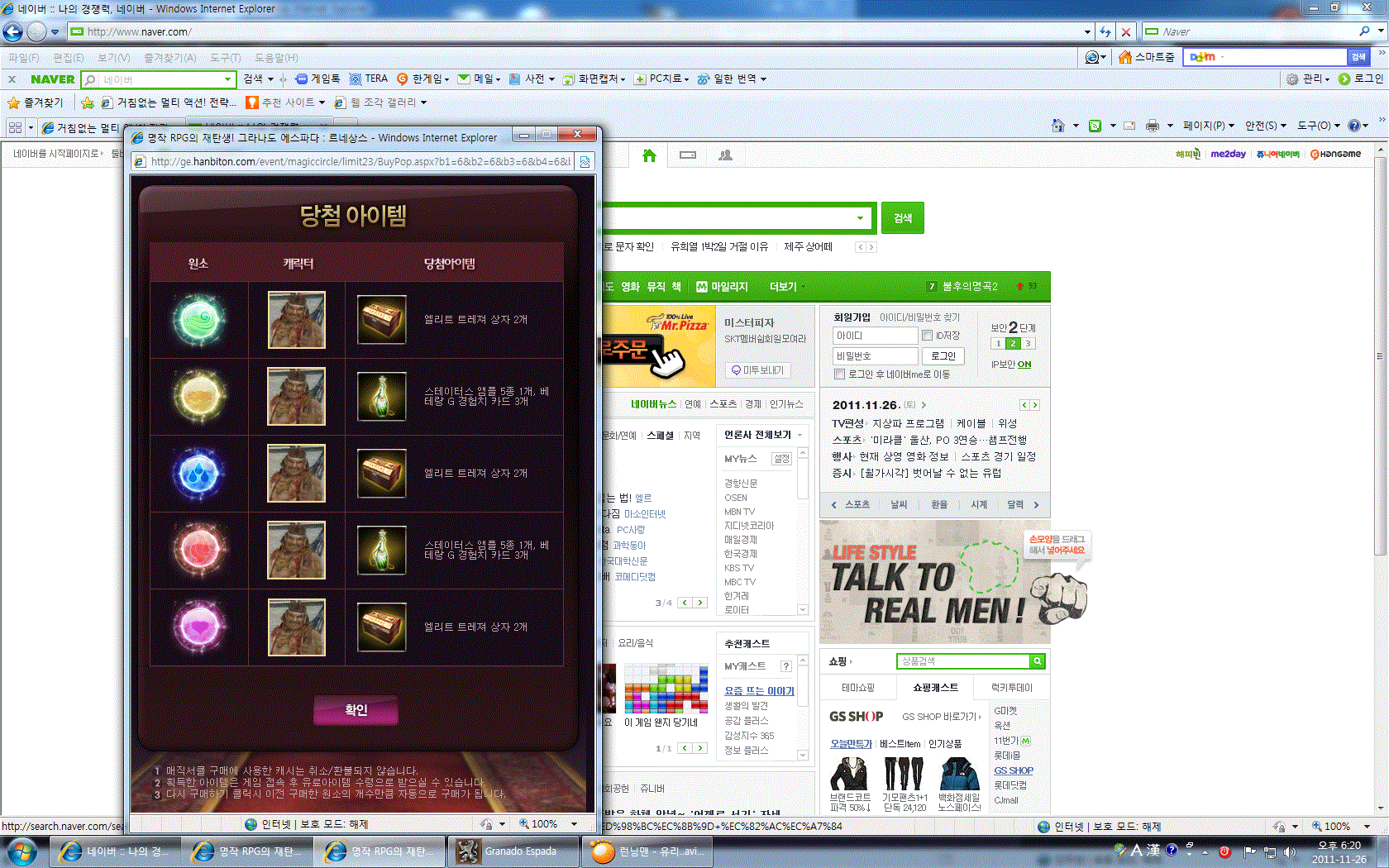The image size is (1389, 868).
Task: Select the 럭키투데이 tab
Action: [x=1011, y=688]
